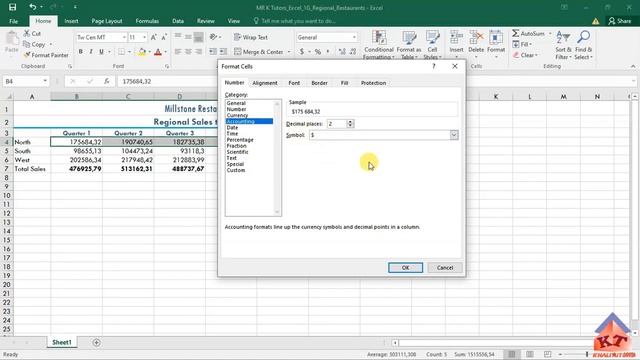Open Find & Select menu
Screen dimensions: 640x360
[x=583, y=44]
